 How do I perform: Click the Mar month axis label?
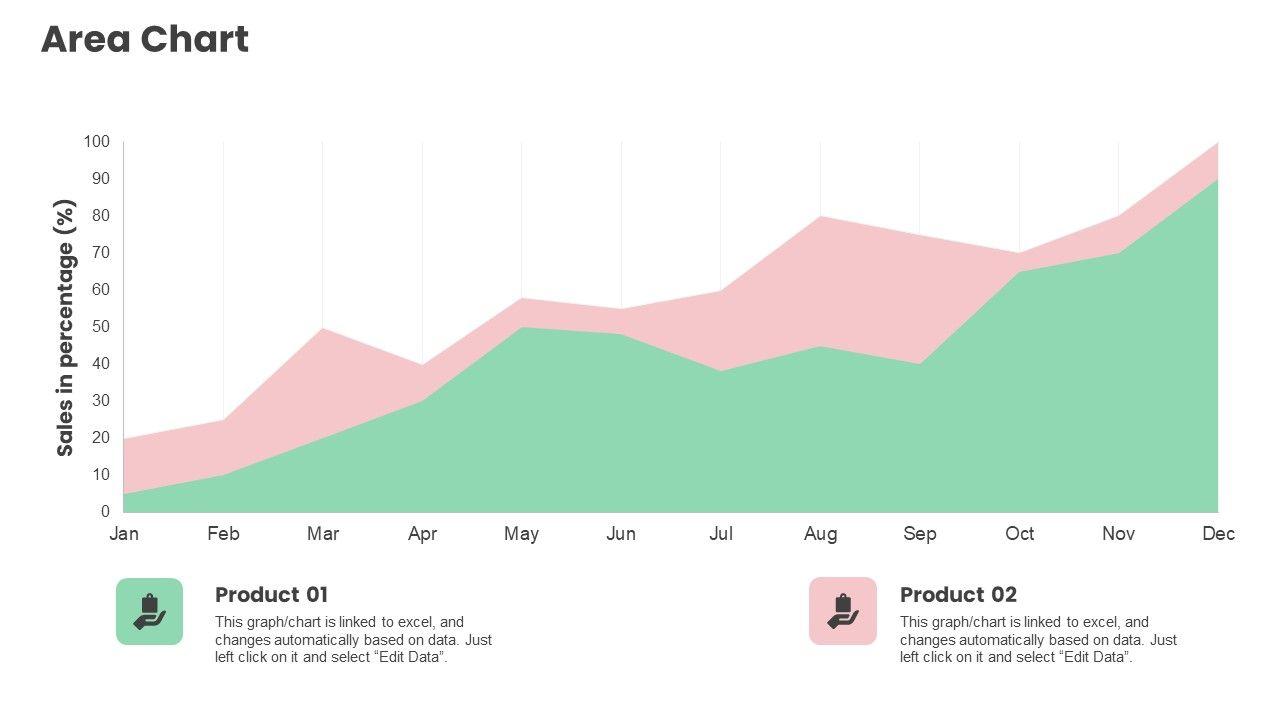tap(323, 534)
